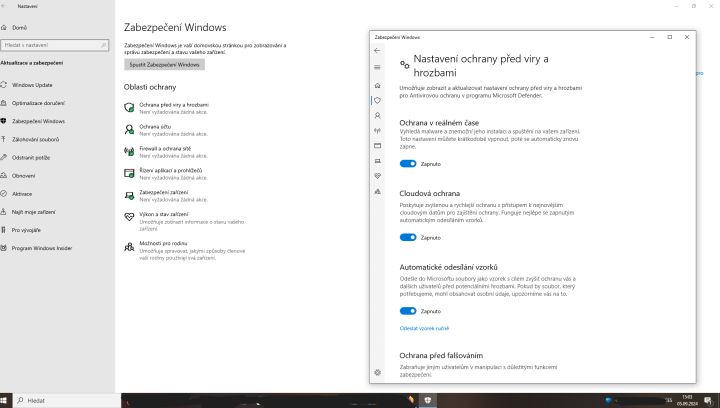This screenshot has height=408, width=720.
Task: Click the shield icon for Ochrana před viry
Action: [129, 107]
